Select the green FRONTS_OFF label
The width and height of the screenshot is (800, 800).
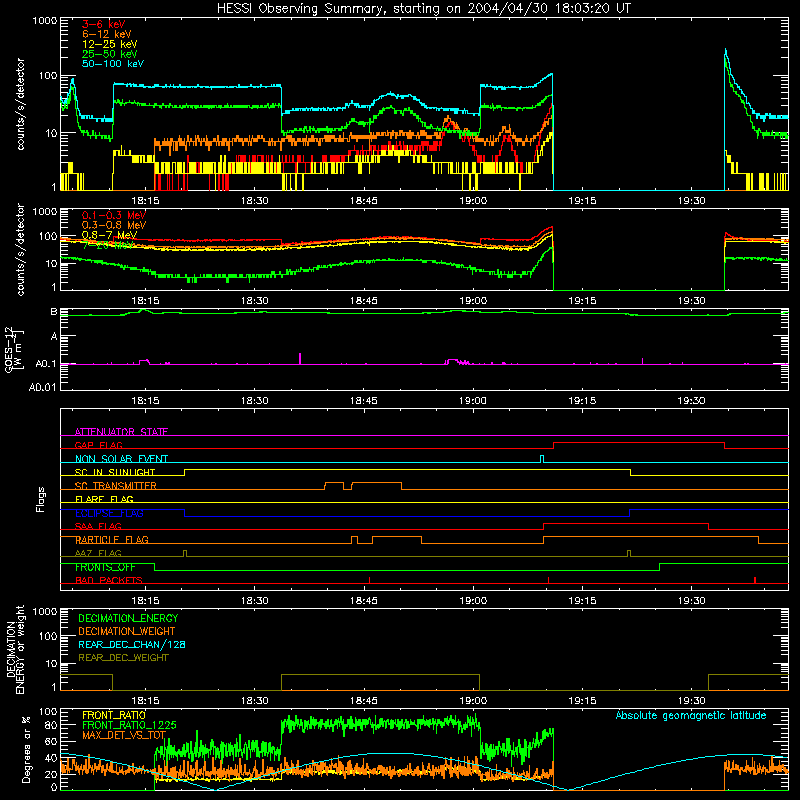point(105,567)
